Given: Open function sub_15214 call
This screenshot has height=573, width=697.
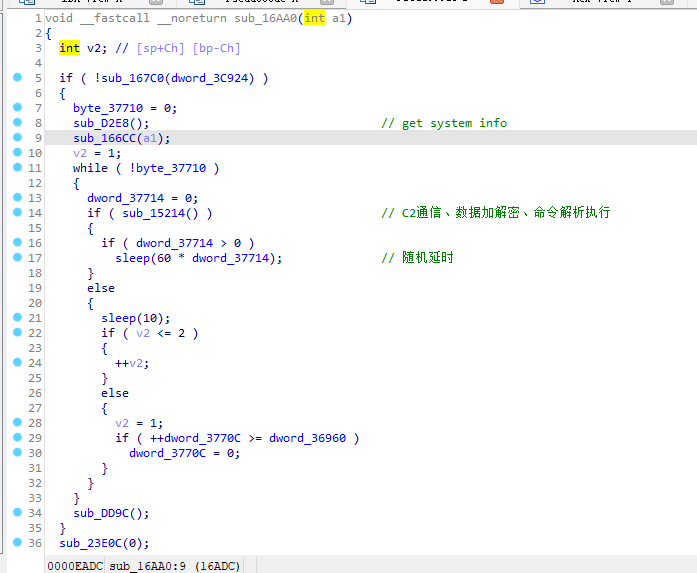Looking at the screenshot, I should (x=153, y=213).
